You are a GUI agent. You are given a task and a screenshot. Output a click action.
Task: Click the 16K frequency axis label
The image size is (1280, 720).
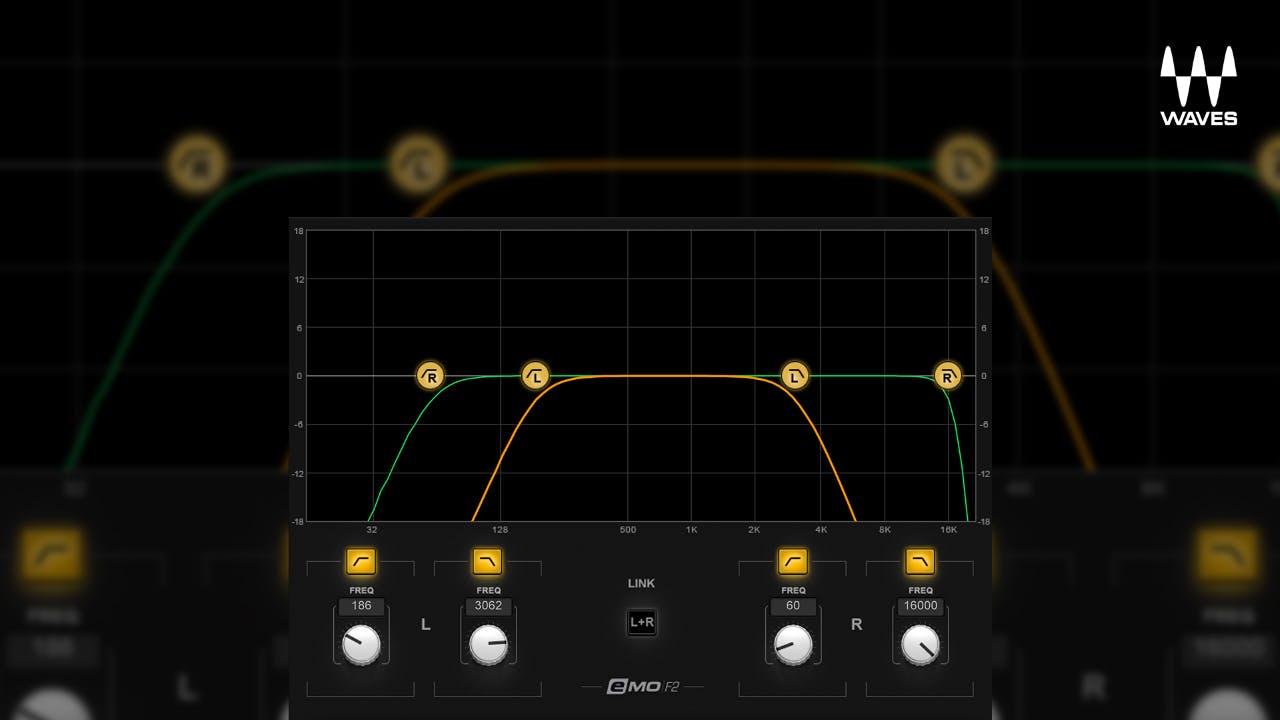(949, 530)
